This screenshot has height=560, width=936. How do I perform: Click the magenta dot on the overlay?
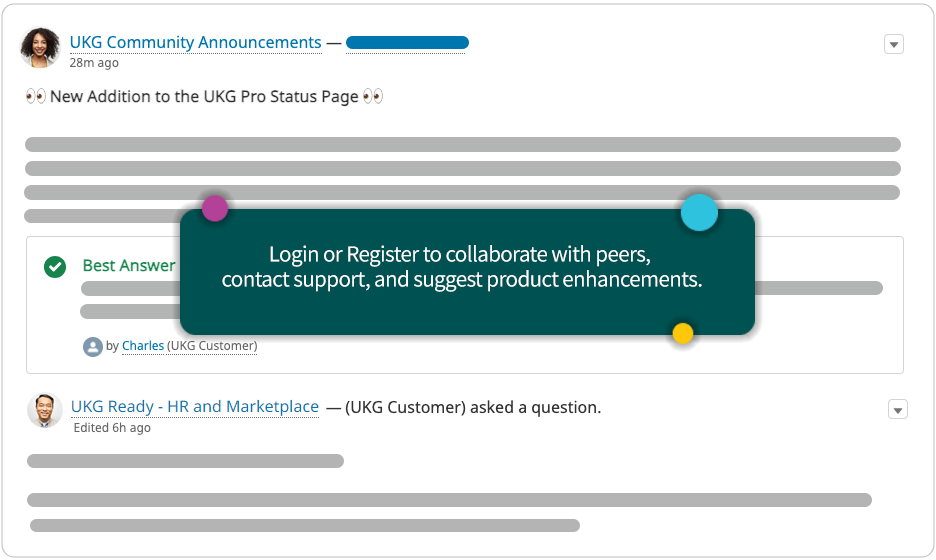point(215,209)
